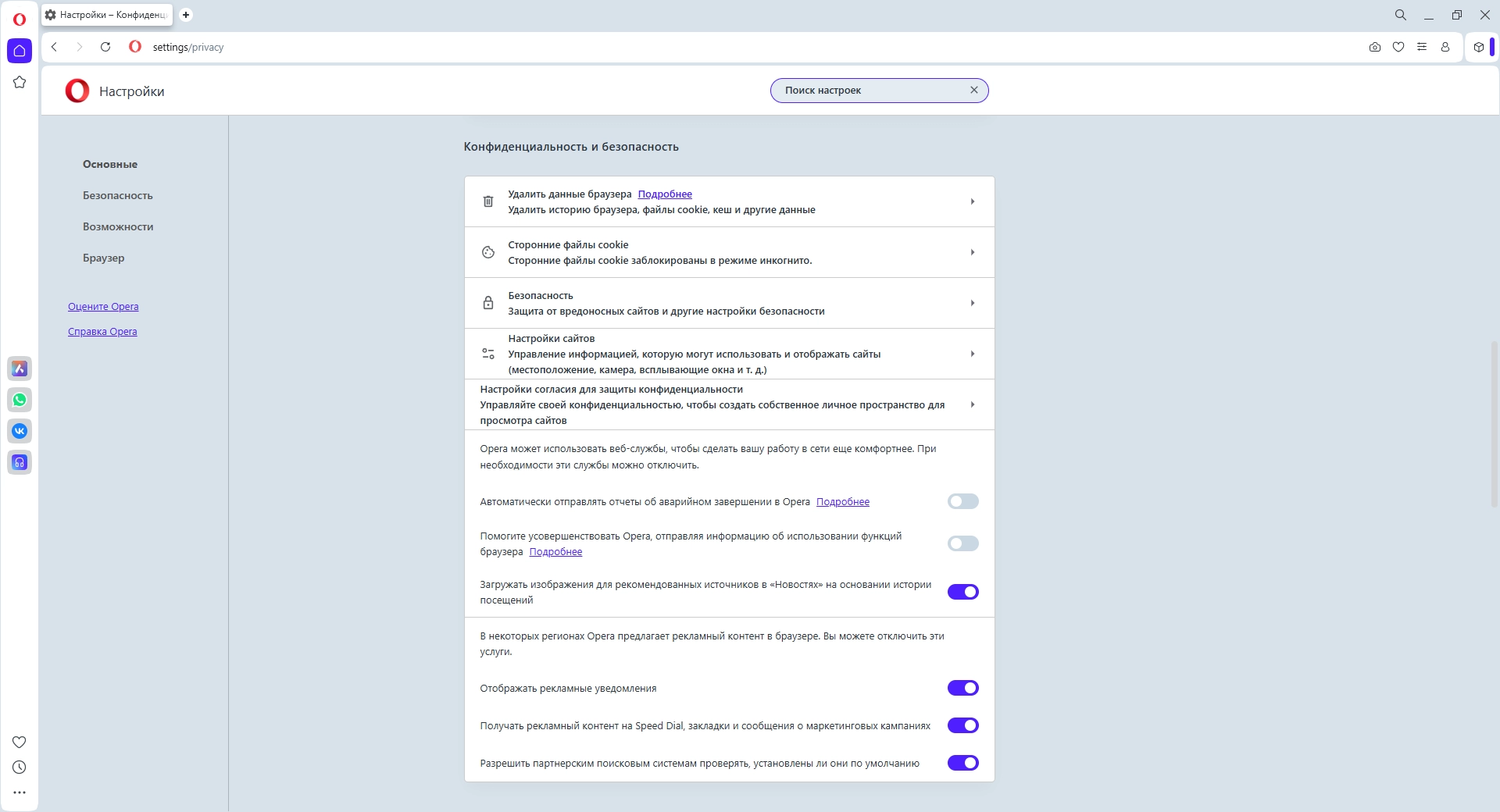1500x812 pixels.
Task: Open Подробнее link next to delete browser data
Action: coord(665,194)
